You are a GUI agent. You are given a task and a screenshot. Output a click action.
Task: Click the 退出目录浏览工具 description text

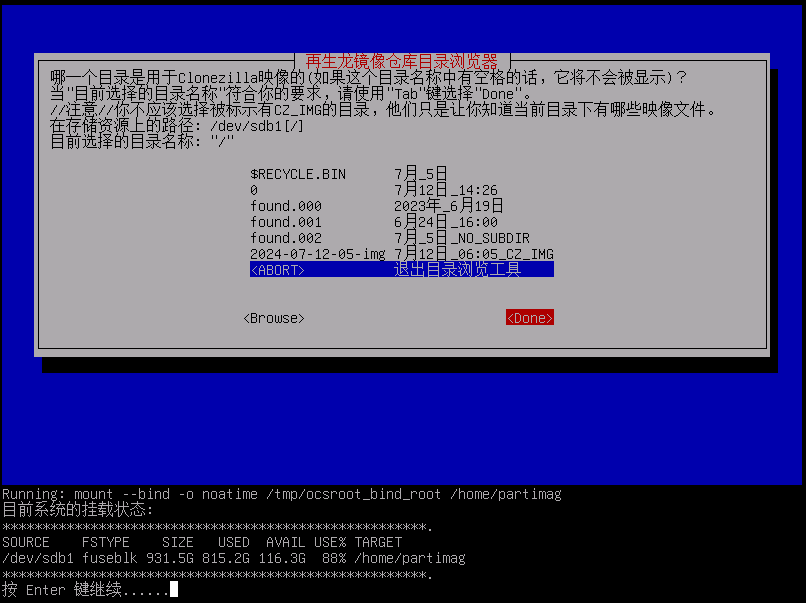(x=457, y=270)
